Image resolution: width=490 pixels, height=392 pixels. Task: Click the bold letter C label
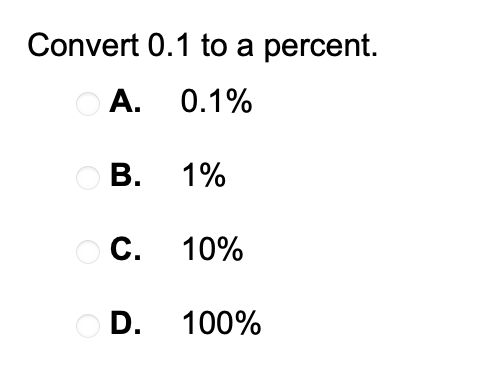[x=125, y=249]
